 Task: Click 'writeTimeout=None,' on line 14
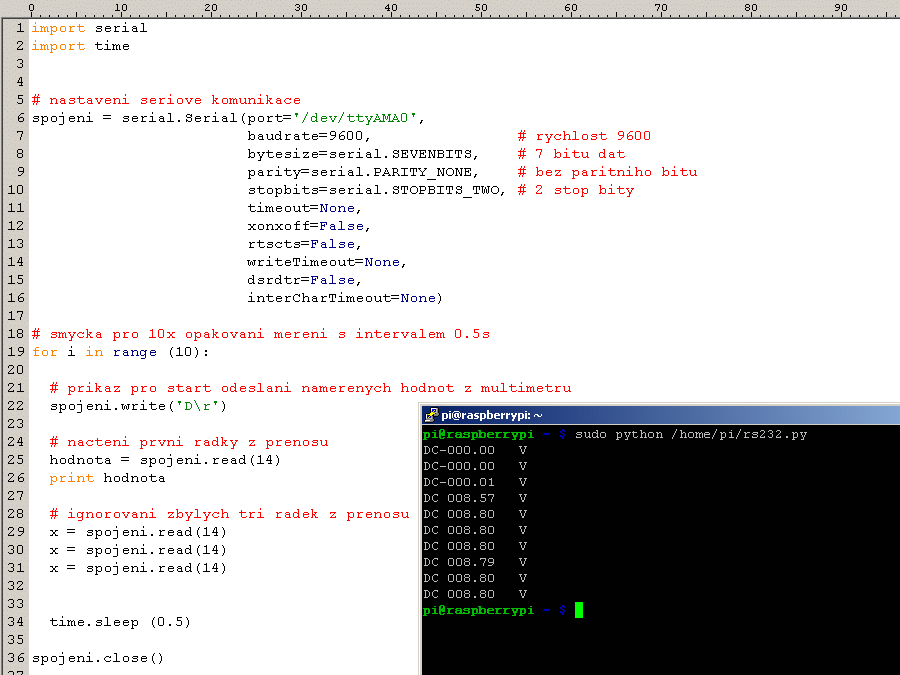(327, 262)
